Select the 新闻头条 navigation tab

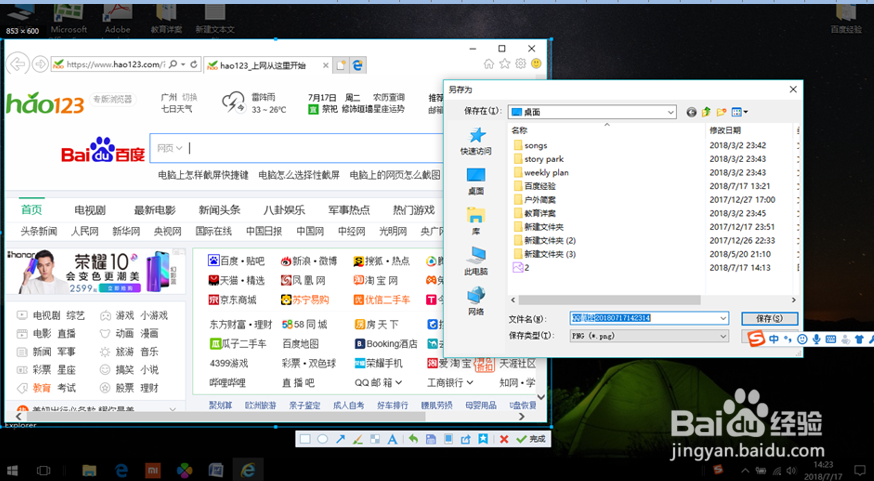219,210
